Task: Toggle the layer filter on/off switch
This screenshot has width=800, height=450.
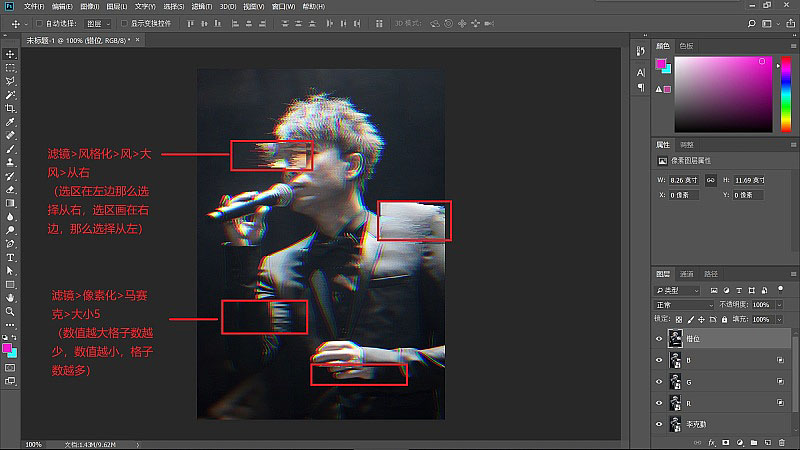Action: click(x=780, y=289)
